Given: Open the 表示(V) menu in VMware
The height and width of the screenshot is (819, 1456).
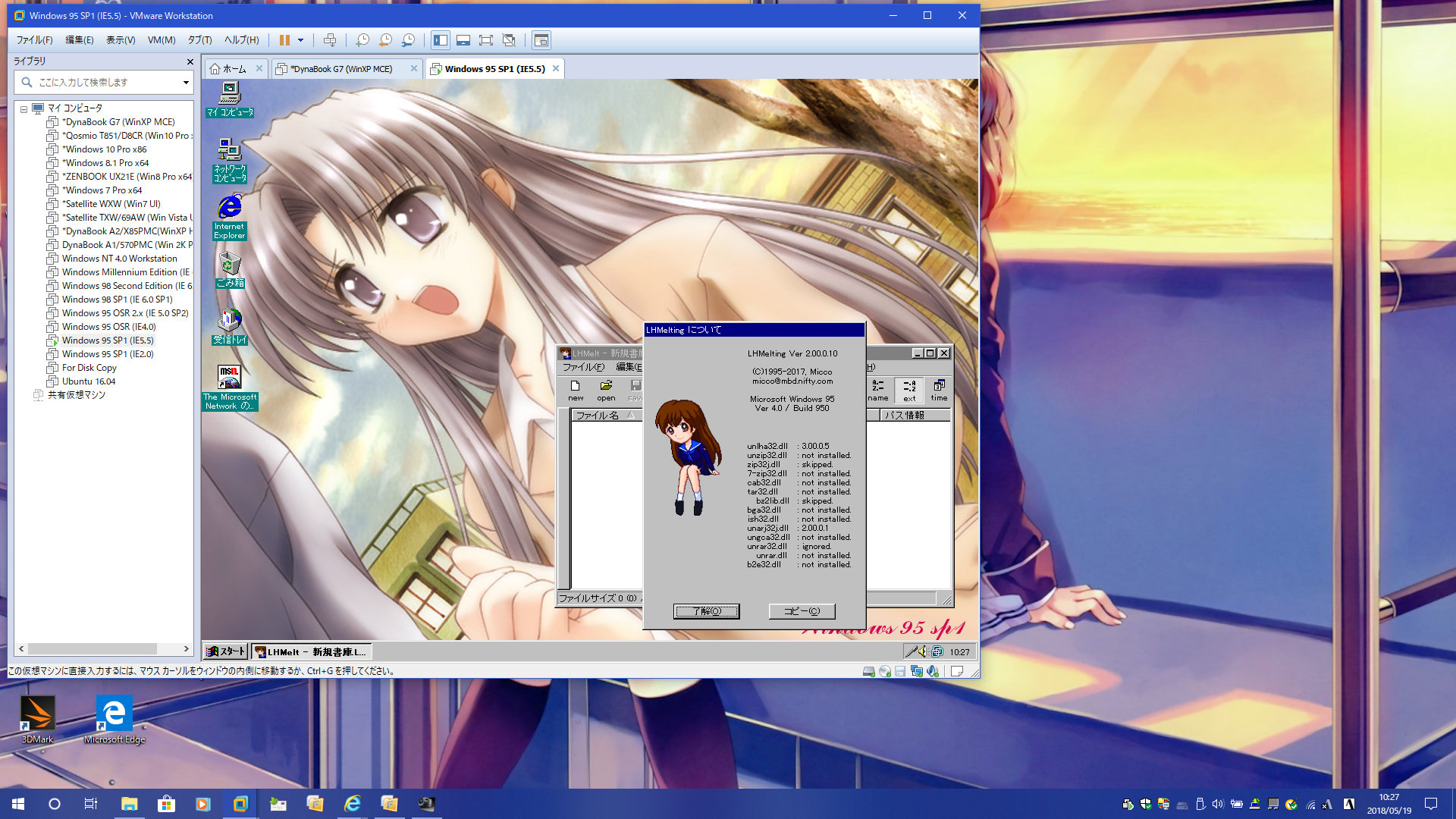Looking at the screenshot, I should coord(121,40).
